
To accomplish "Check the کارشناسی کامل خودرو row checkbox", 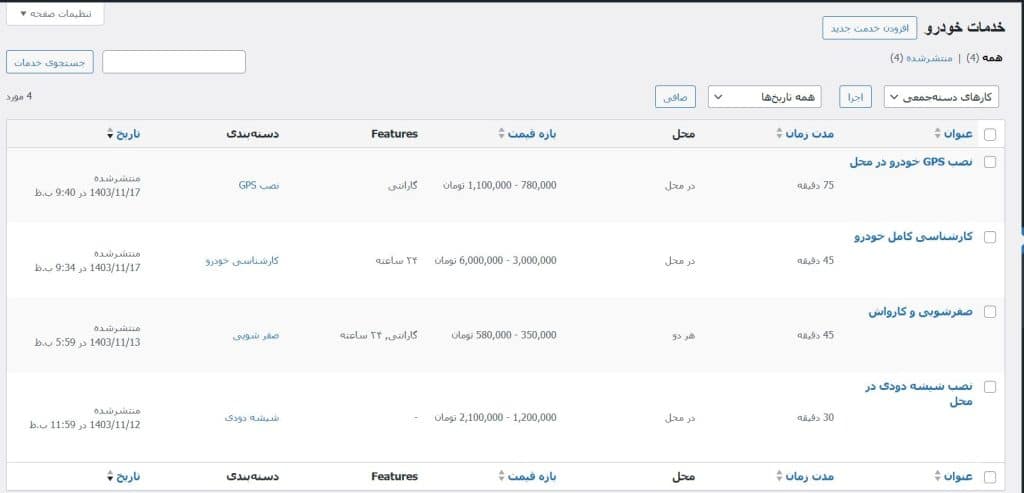I will point(990,237).
